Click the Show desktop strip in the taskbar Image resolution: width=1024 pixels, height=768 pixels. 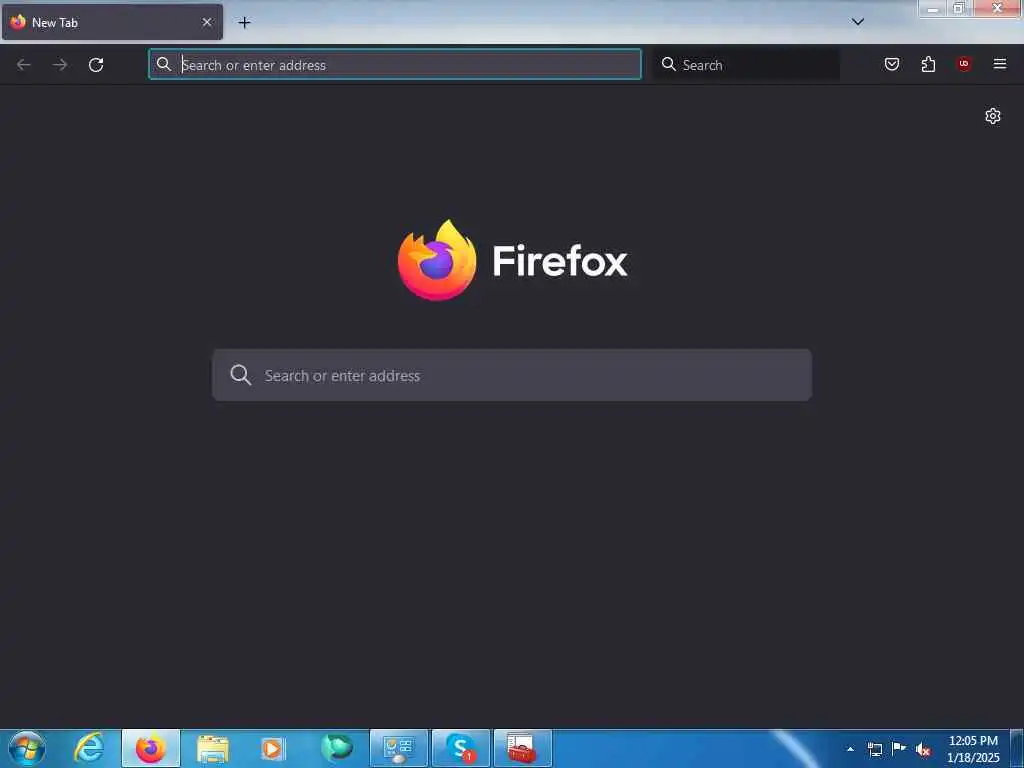coord(1017,748)
